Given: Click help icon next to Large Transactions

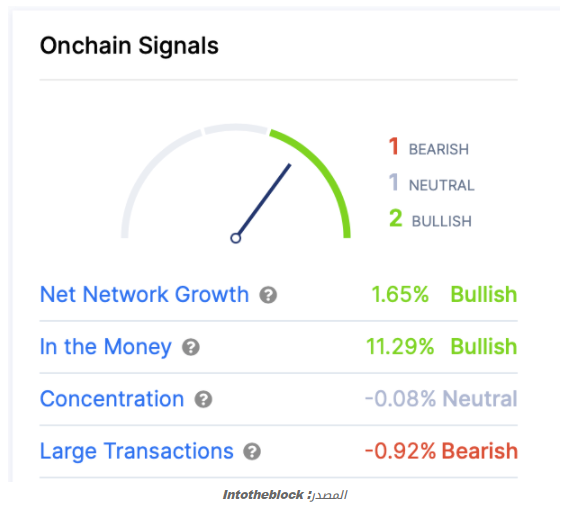Looking at the screenshot, I should tap(252, 452).
